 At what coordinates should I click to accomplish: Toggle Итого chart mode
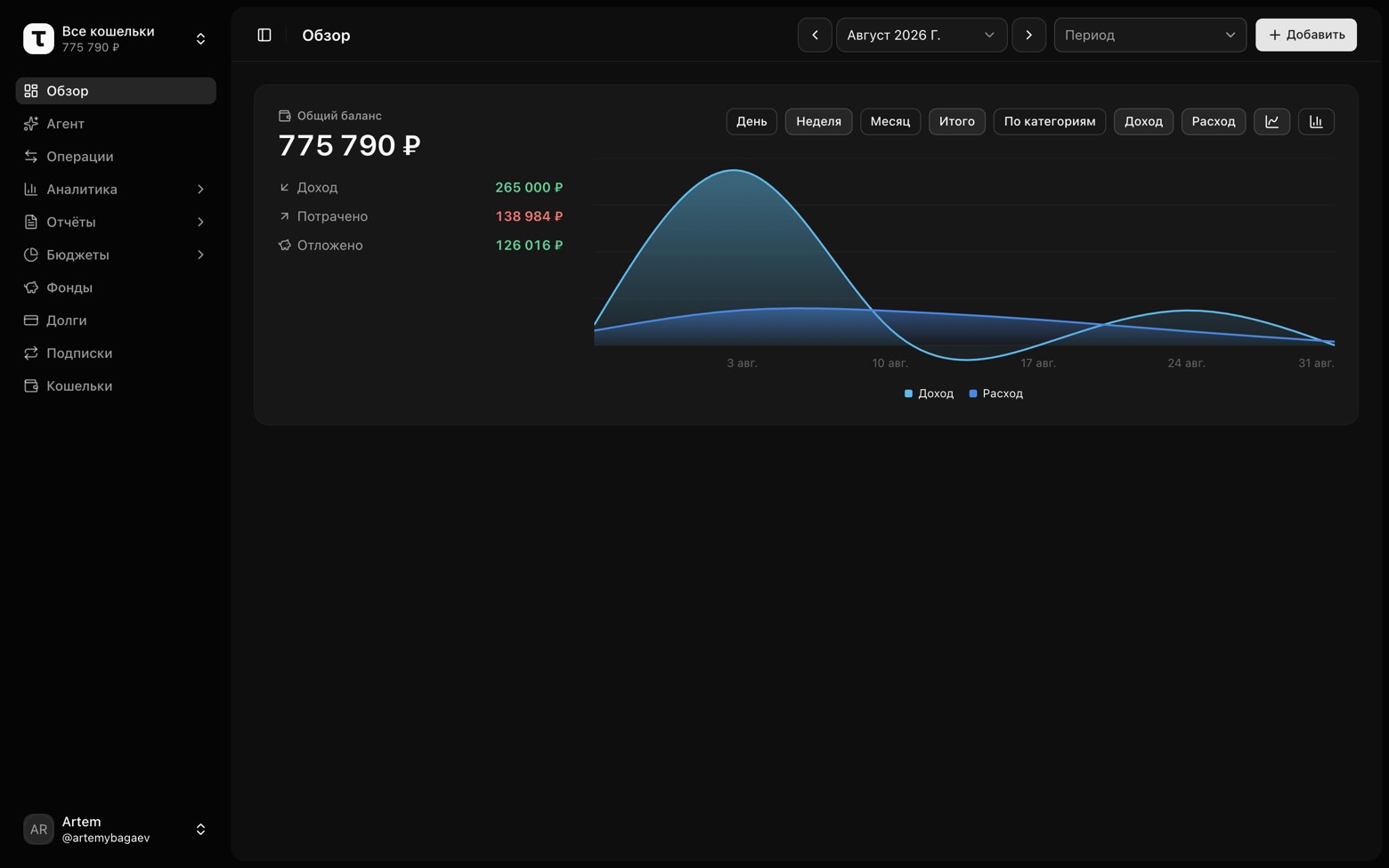coord(957,122)
